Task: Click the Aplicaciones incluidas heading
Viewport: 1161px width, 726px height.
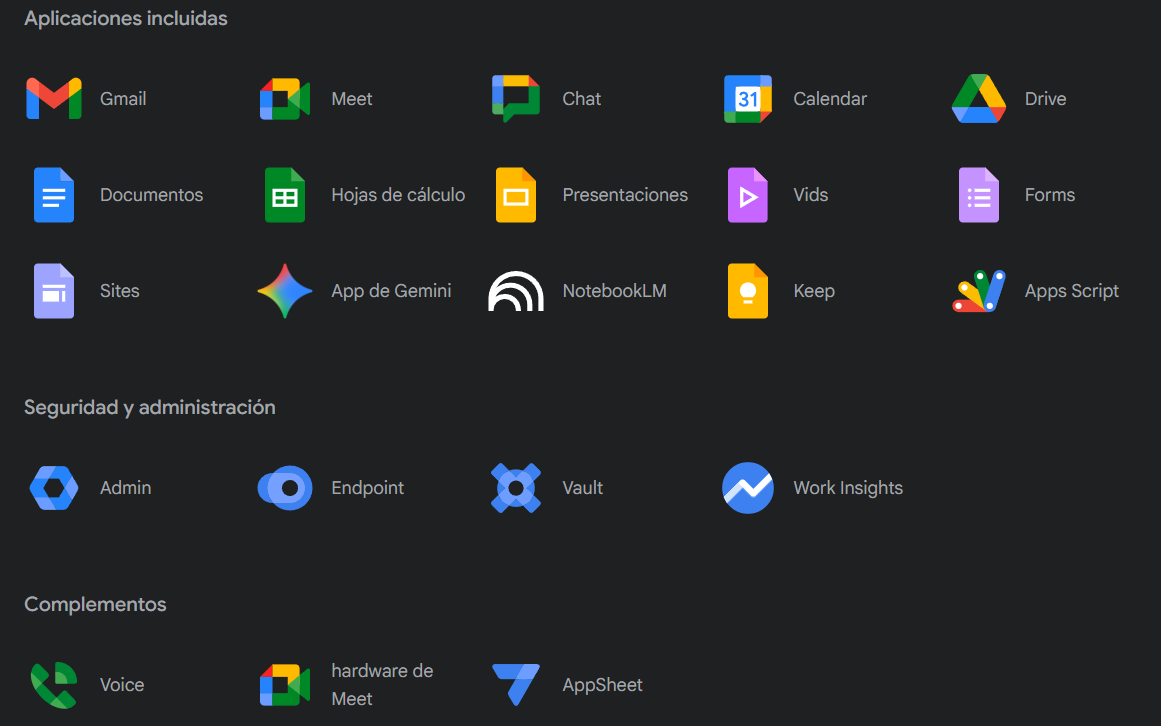Action: tap(126, 19)
